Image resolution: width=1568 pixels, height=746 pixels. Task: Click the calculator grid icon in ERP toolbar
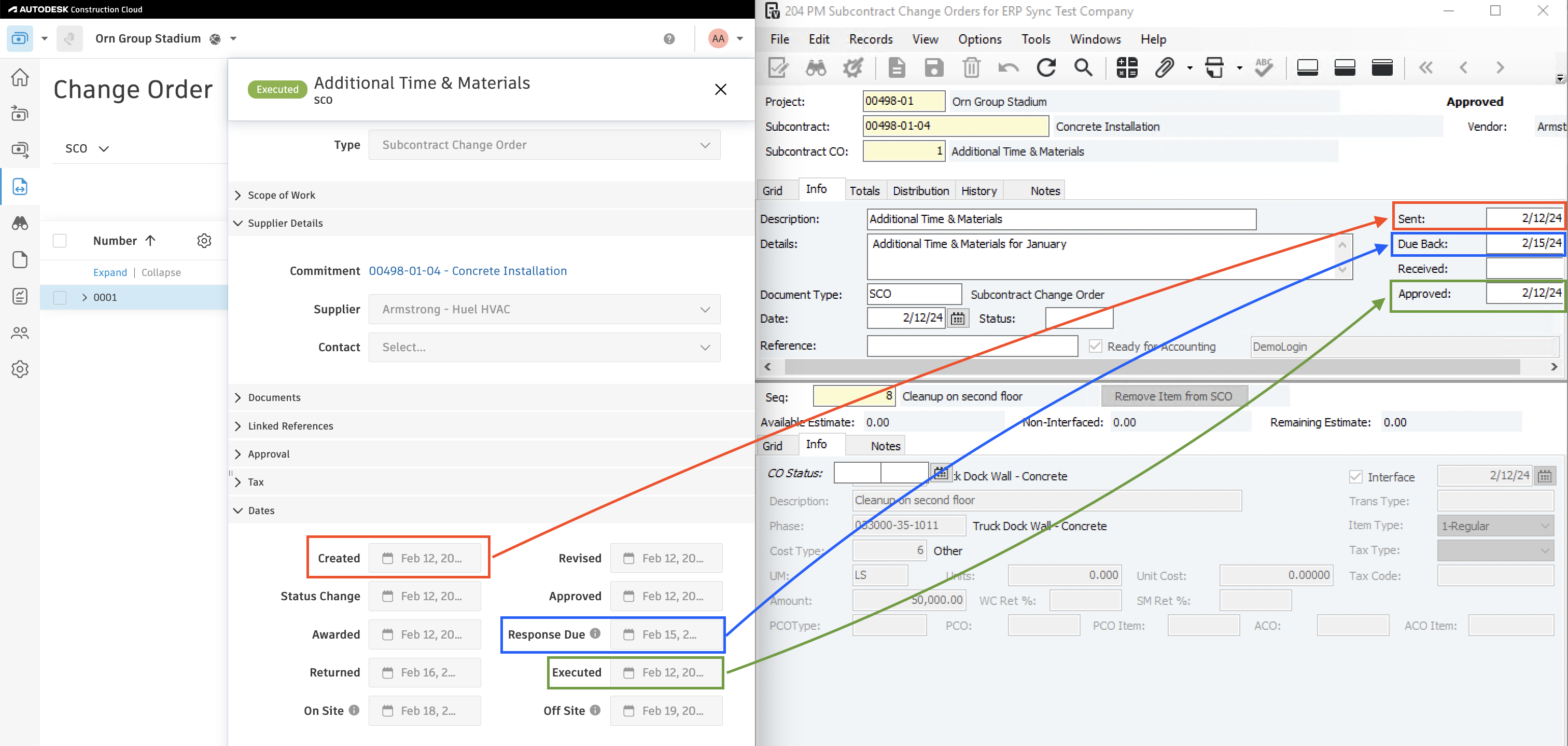pos(1127,67)
